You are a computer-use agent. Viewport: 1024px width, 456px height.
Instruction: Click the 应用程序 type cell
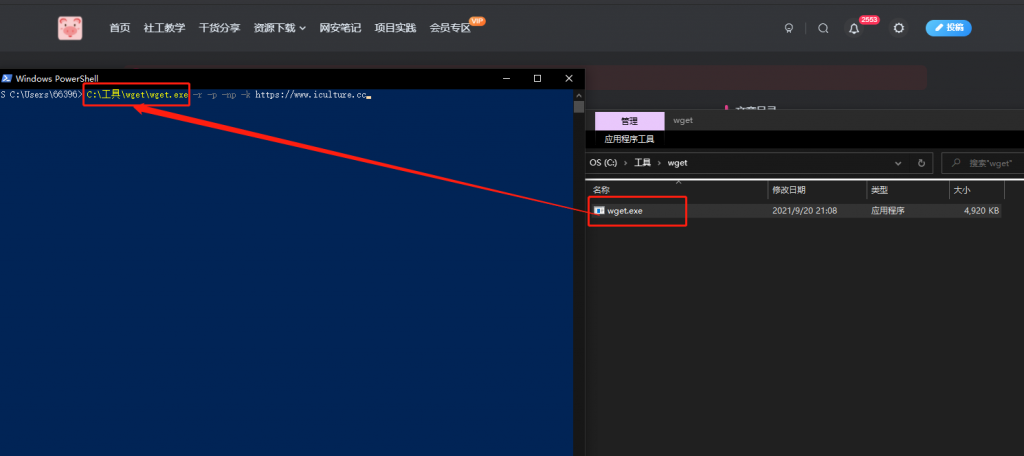[x=888, y=210]
